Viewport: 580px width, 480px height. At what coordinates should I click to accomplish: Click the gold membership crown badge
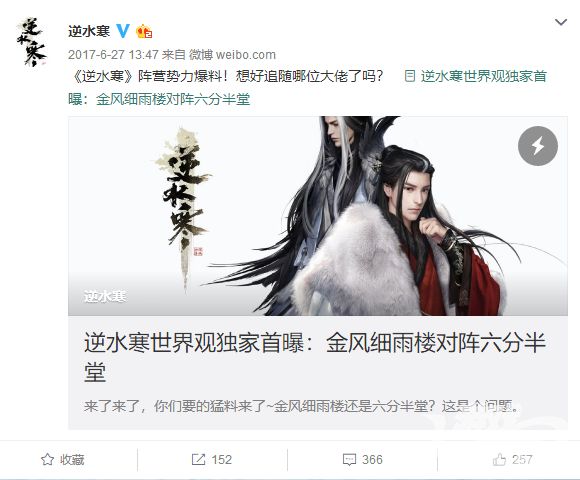tap(144, 32)
